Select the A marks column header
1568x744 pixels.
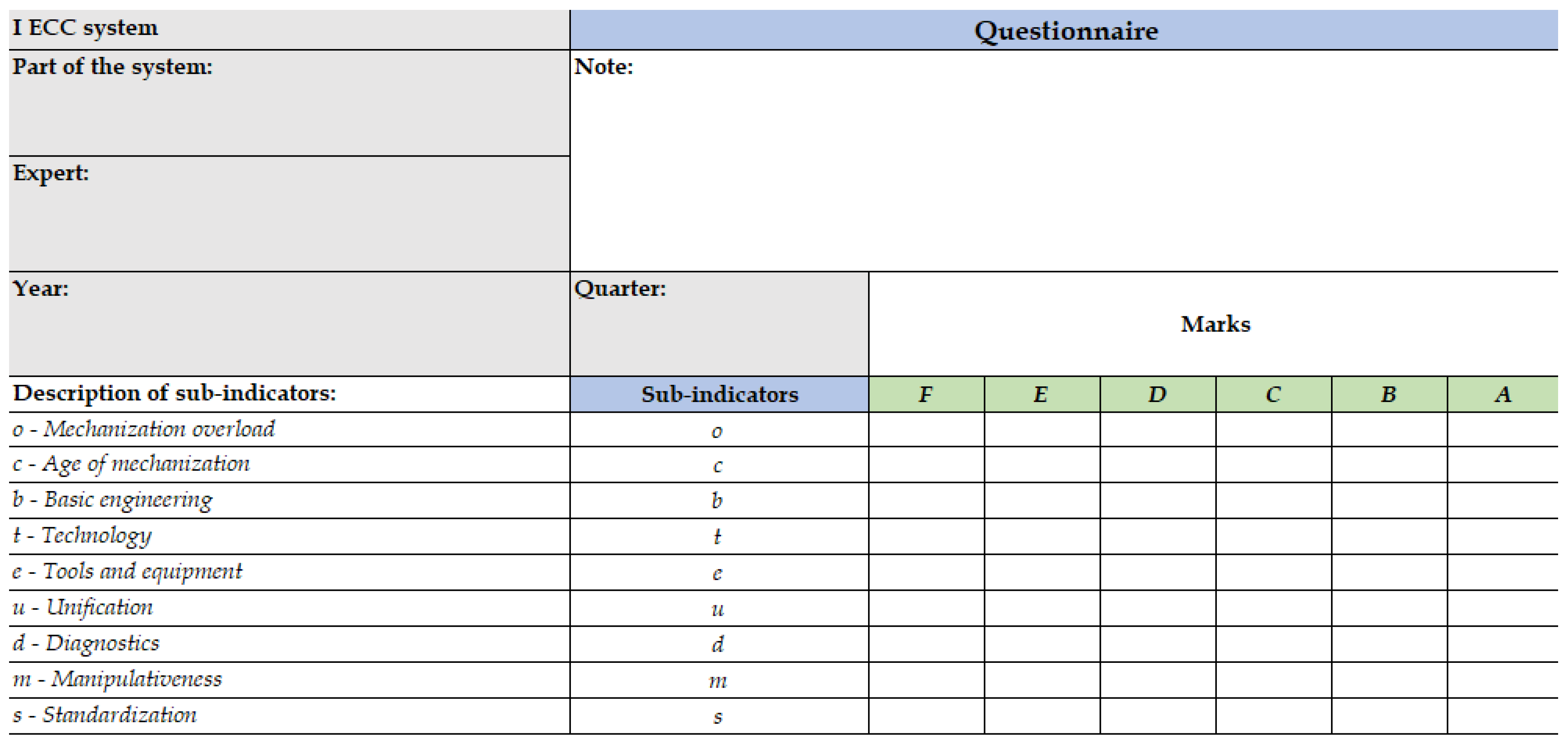(x=1502, y=394)
